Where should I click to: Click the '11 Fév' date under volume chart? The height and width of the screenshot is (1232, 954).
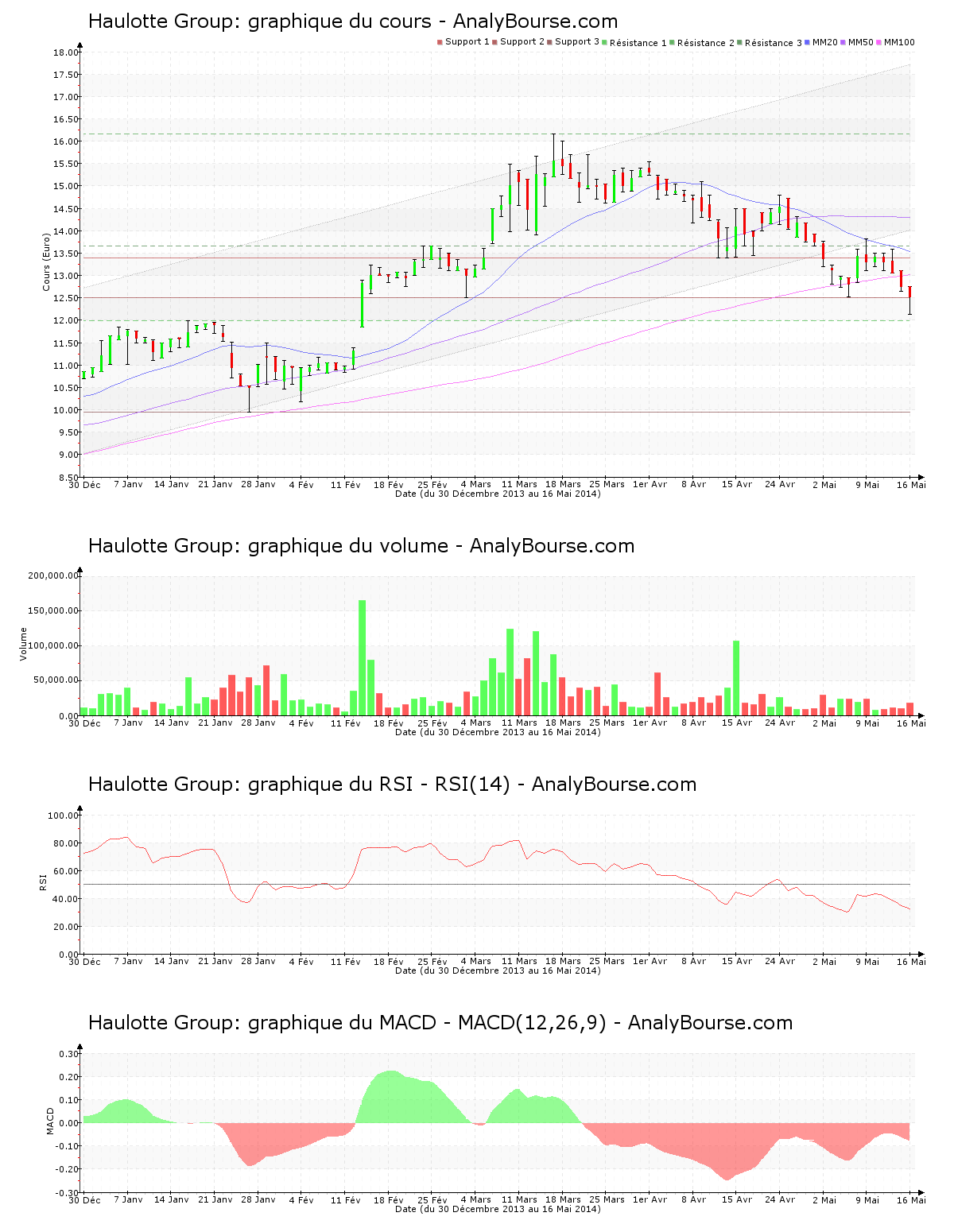click(346, 723)
